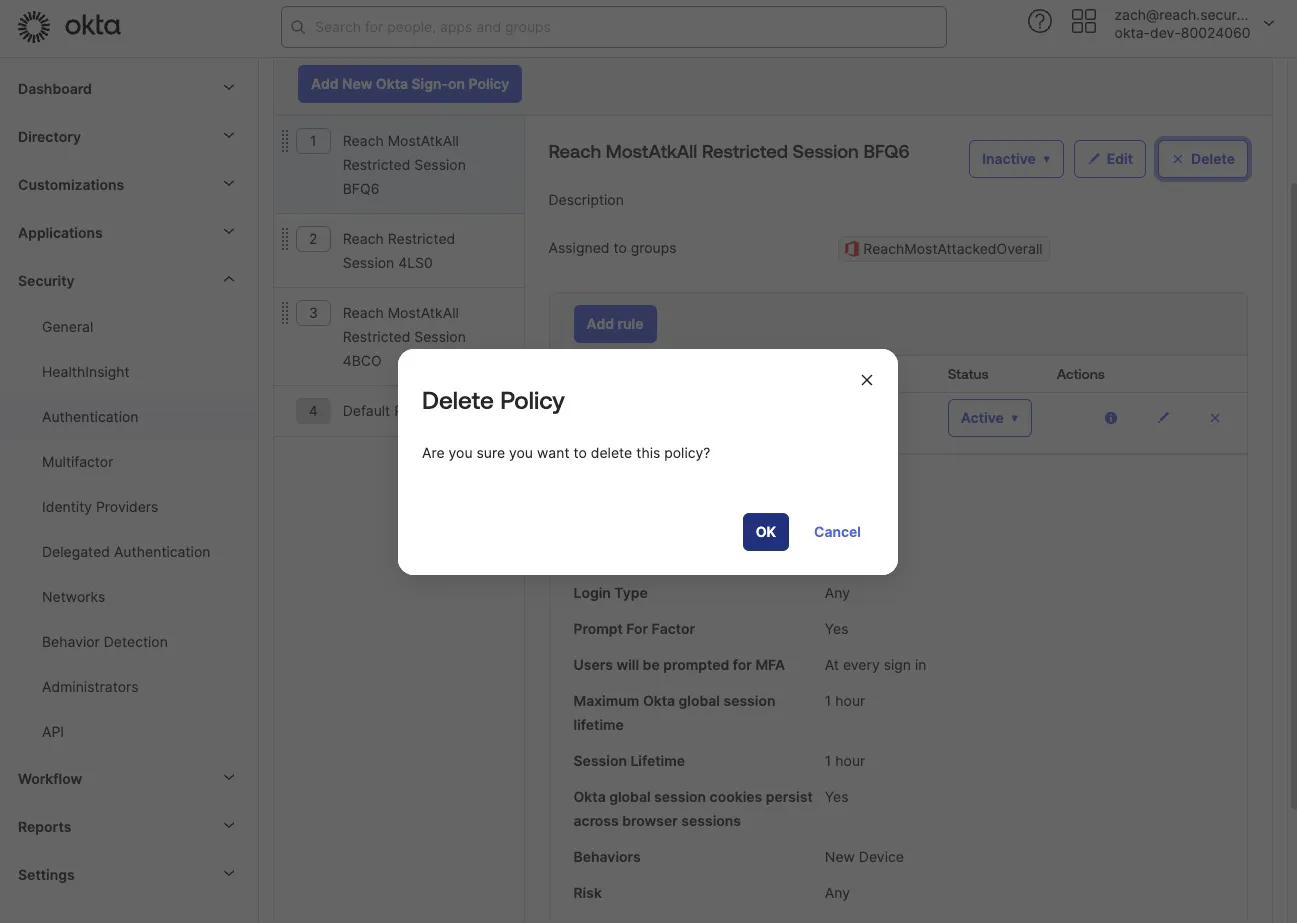This screenshot has height=923, width=1297.
Task: Open the apps grid icon
Action: point(1084,21)
